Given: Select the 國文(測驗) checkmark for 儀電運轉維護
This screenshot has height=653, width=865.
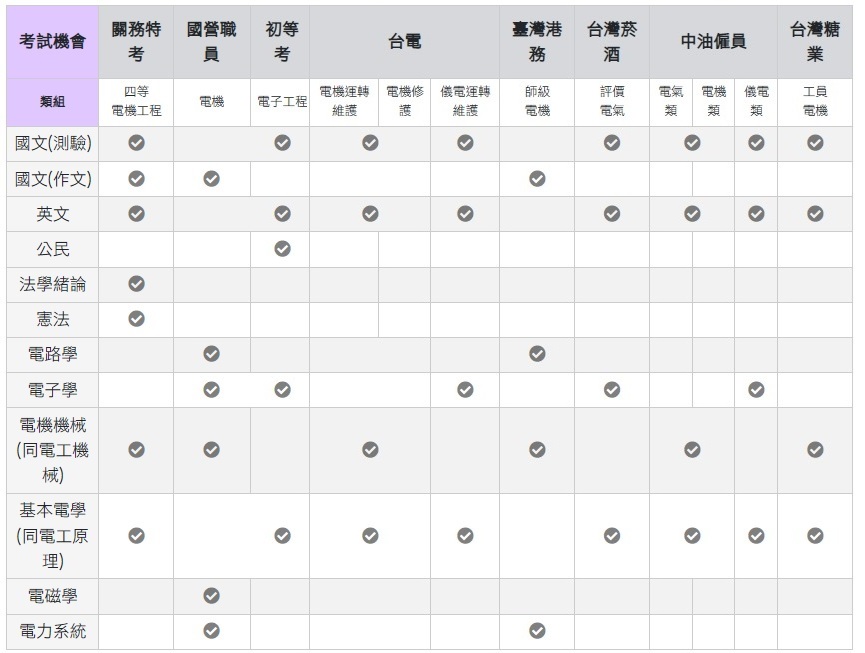Looking at the screenshot, I should point(465,143).
